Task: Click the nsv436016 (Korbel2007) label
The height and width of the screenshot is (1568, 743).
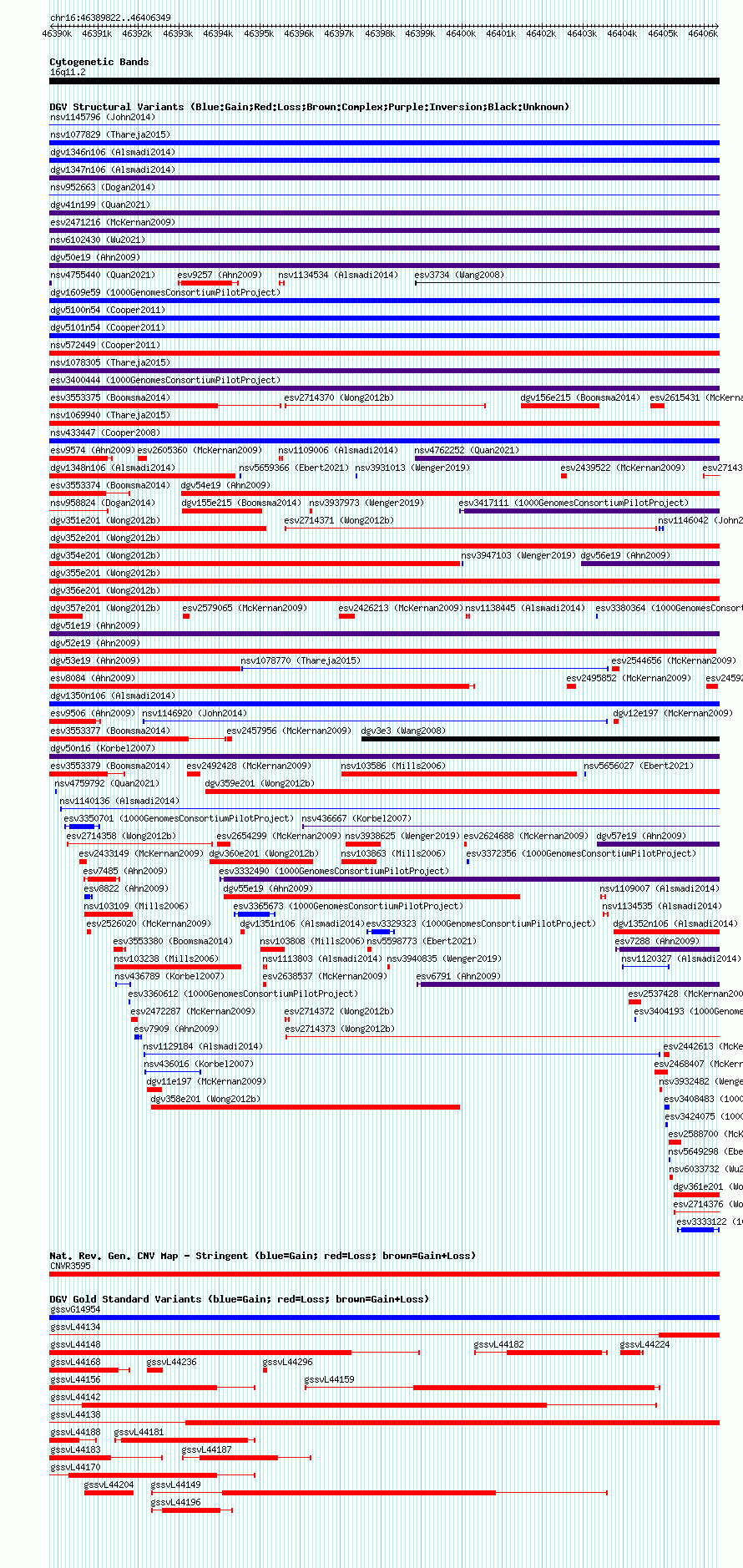Action: [199, 1064]
